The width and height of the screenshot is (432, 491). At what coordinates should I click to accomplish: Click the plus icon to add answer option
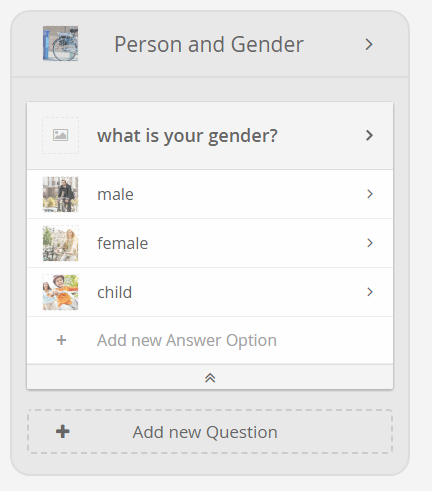click(x=61, y=340)
